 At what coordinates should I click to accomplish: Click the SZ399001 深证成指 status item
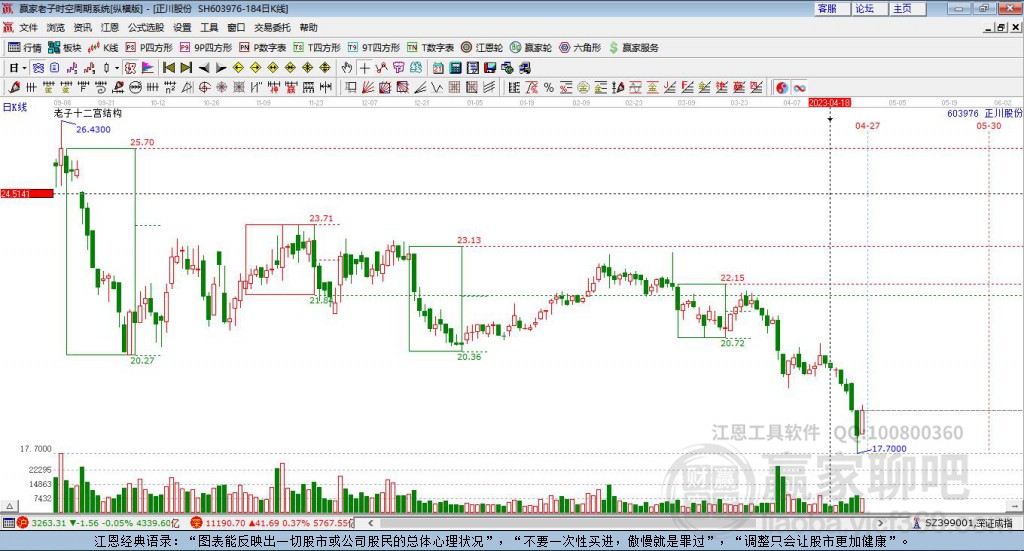point(964,523)
